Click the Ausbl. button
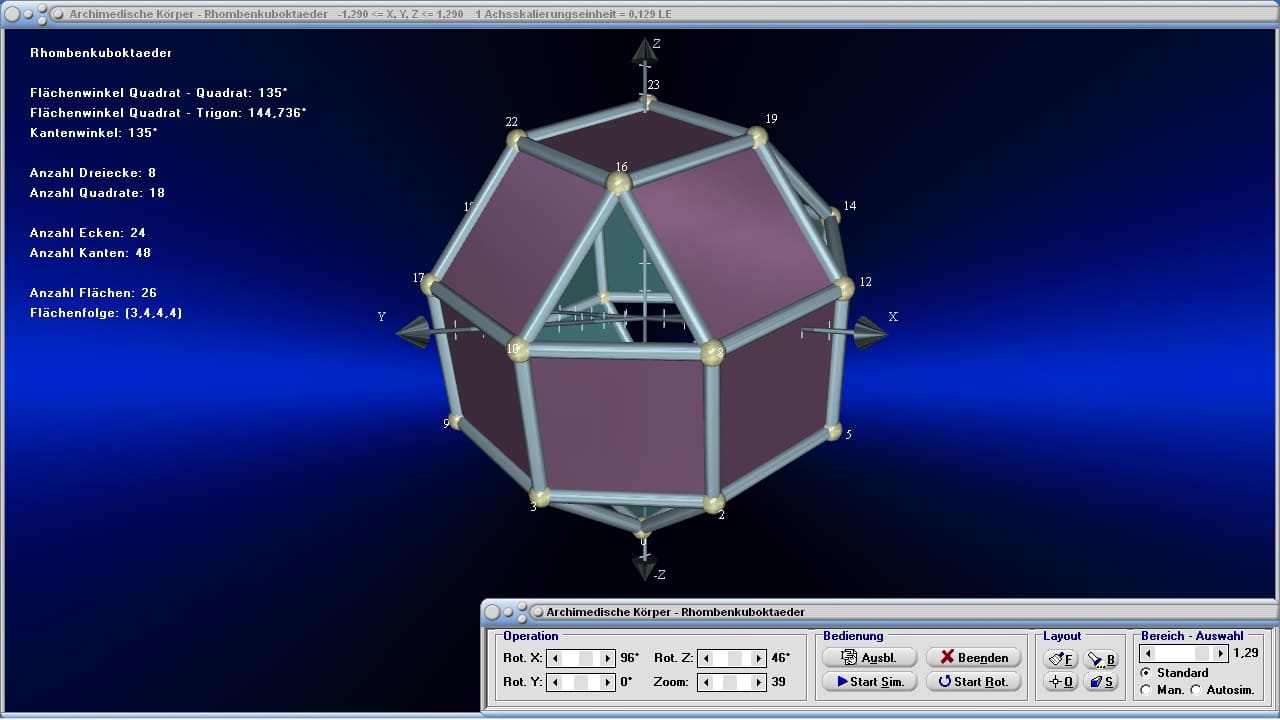The height and width of the screenshot is (720, 1280). 869,657
